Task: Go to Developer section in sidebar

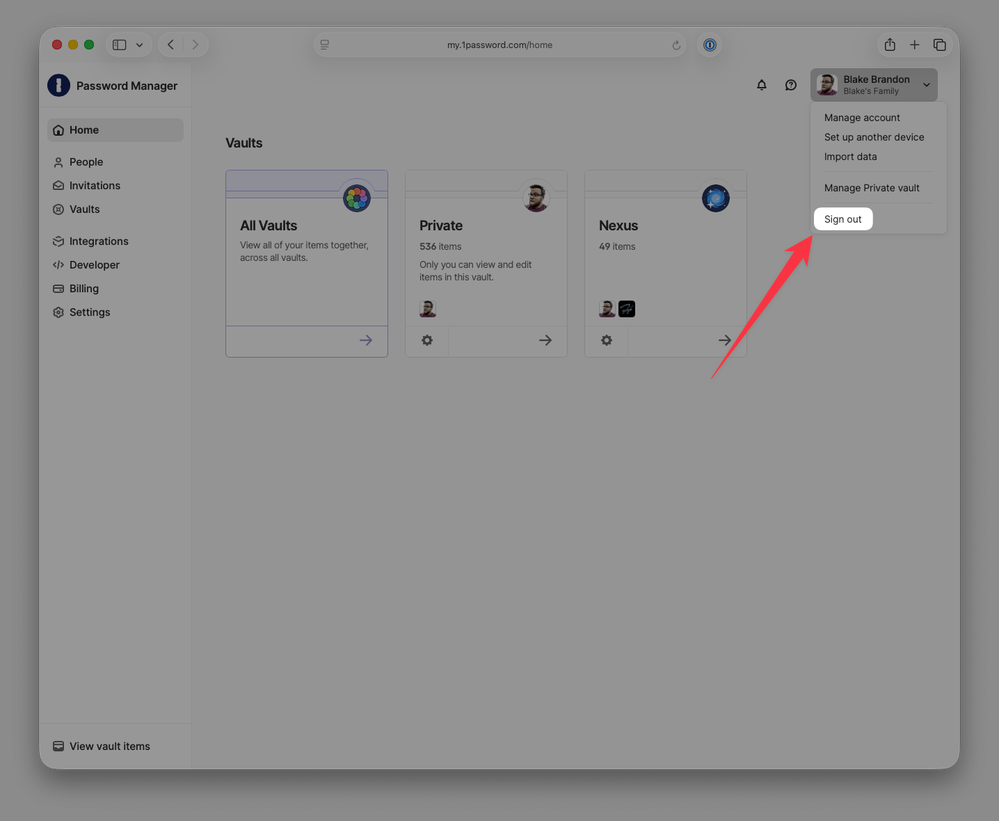Action: click(94, 265)
